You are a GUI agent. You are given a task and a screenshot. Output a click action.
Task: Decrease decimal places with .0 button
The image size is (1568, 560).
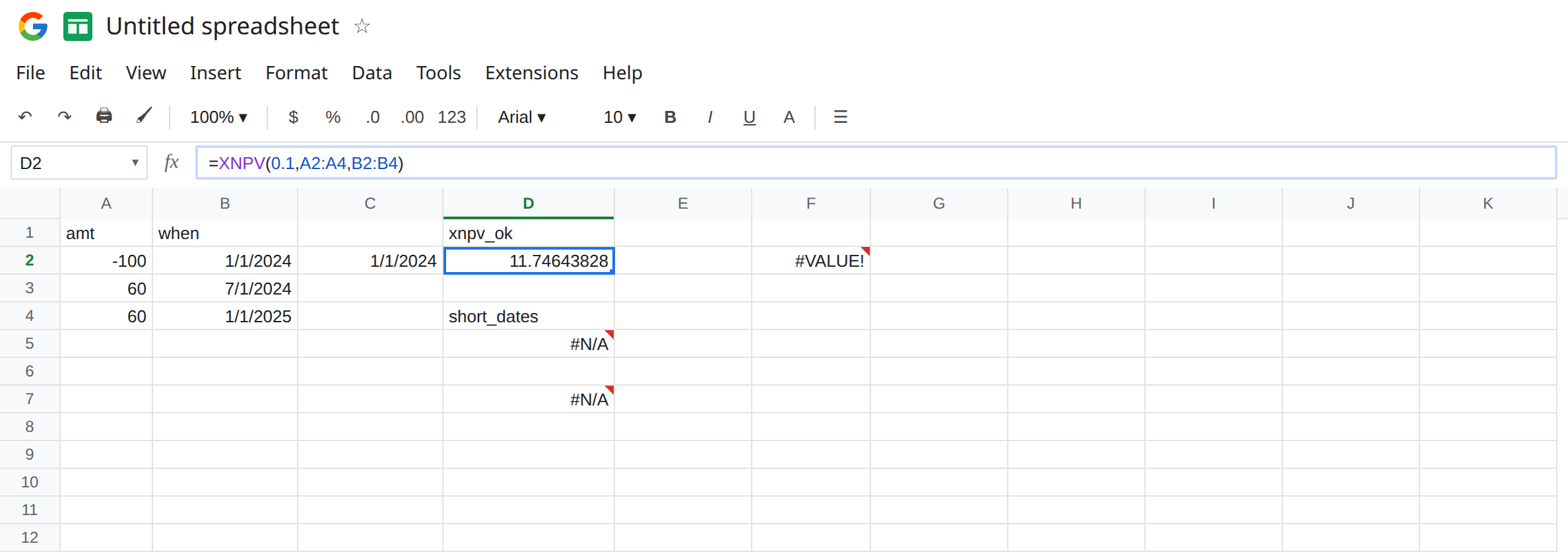click(x=373, y=117)
